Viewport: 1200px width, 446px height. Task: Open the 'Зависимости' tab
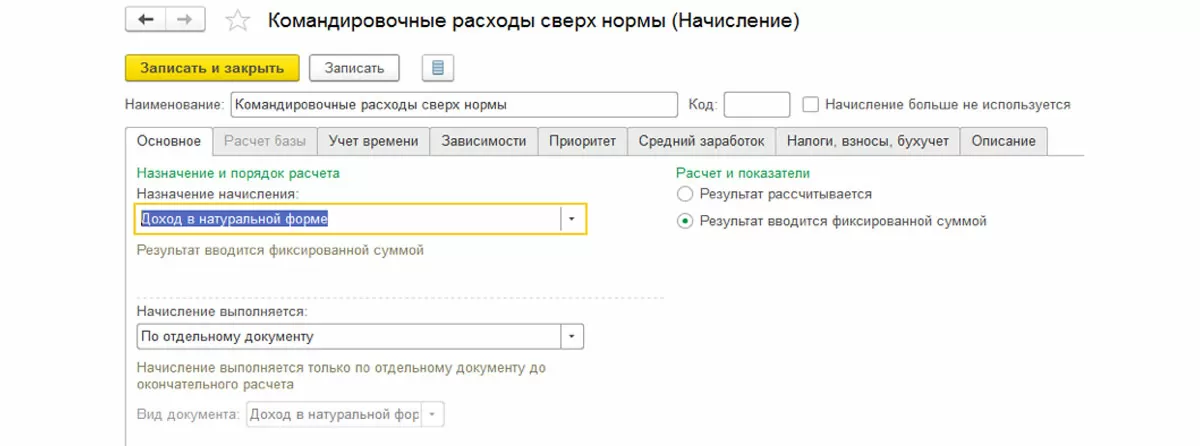pos(484,141)
